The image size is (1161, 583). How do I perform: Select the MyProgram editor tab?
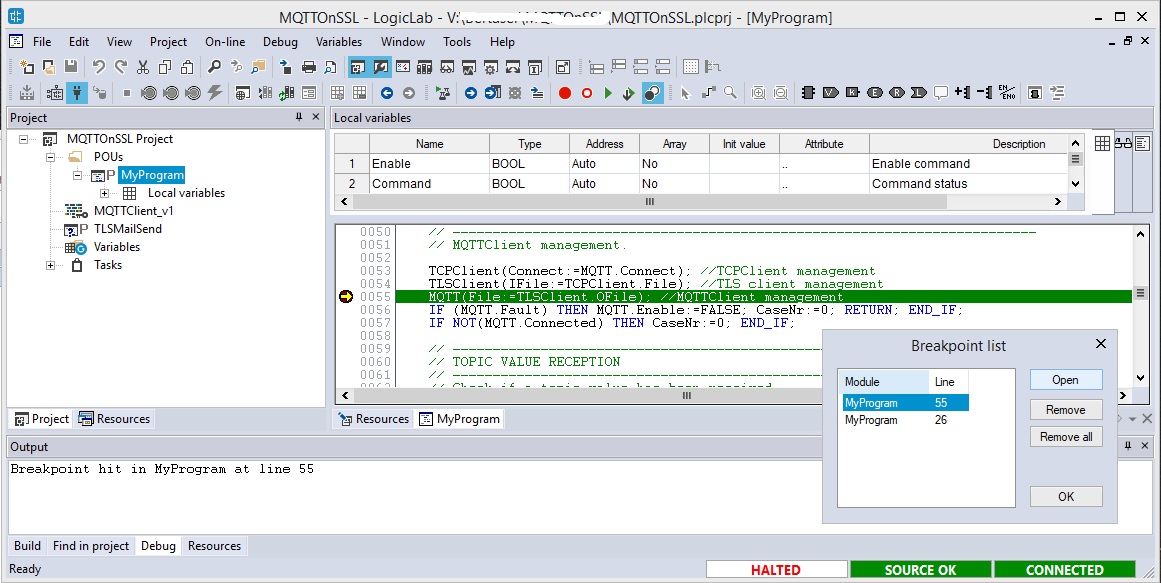click(x=459, y=419)
